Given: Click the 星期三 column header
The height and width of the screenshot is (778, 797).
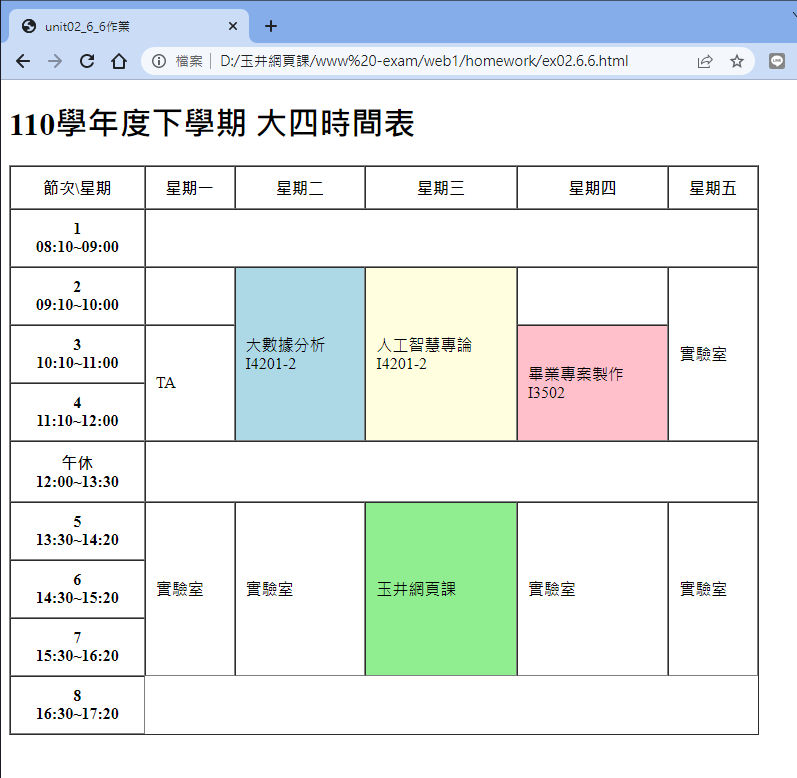Looking at the screenshot, I should click(x=441, y=188).
